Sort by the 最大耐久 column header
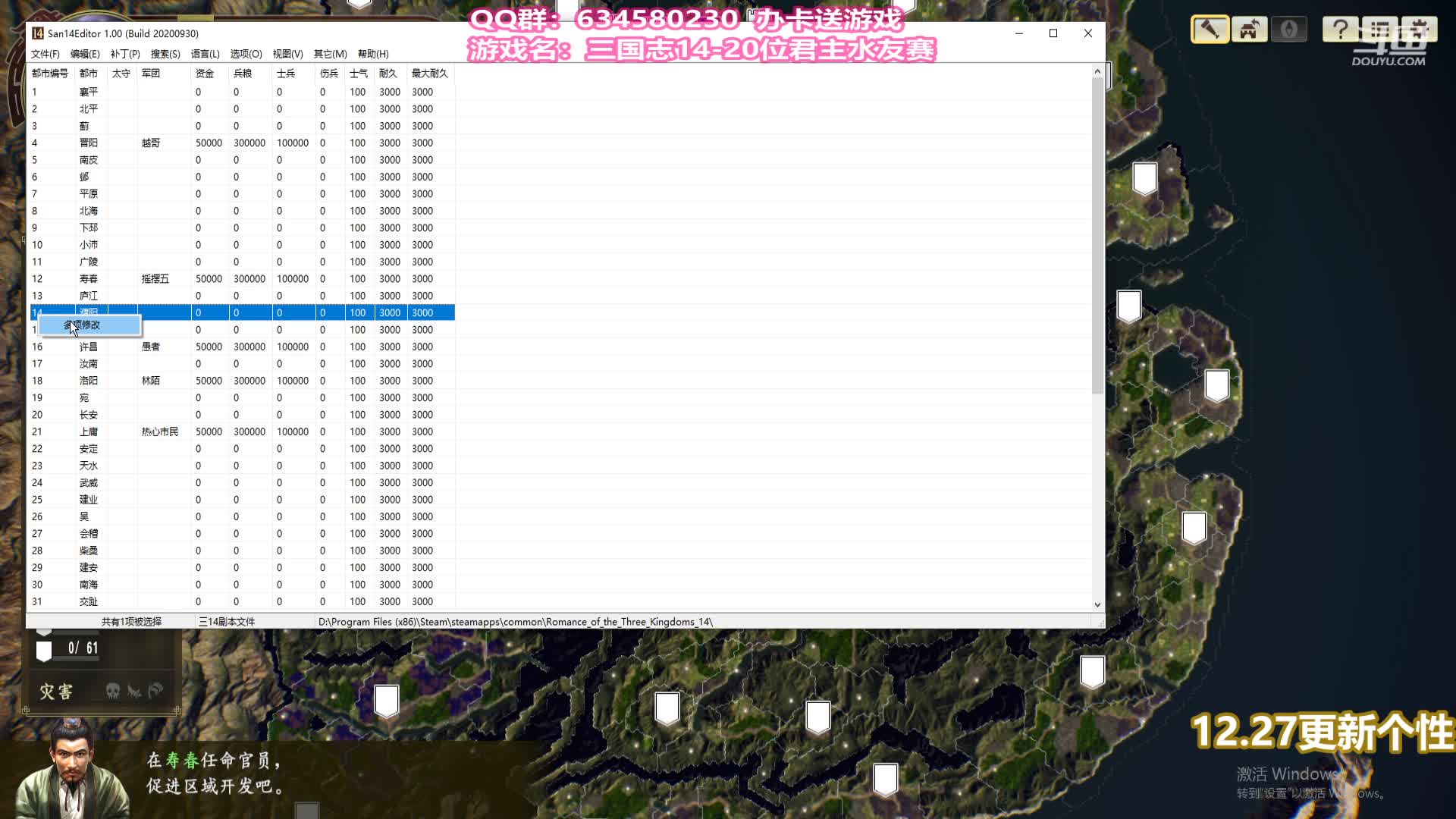This screenshot has height=819, width=1456. point(430,74)
